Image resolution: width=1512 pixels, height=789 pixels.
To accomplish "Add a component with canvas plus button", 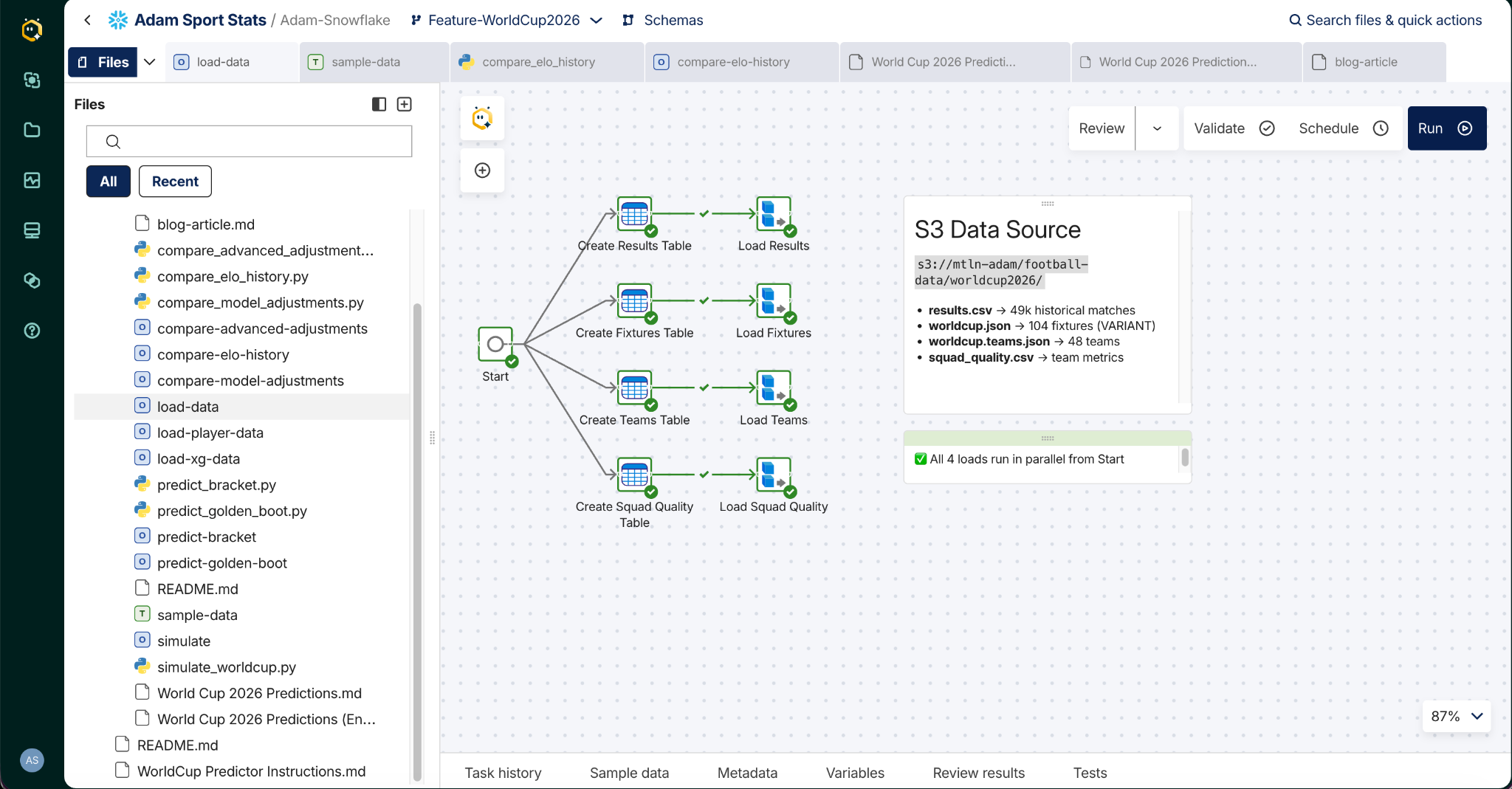I will 482,170.
